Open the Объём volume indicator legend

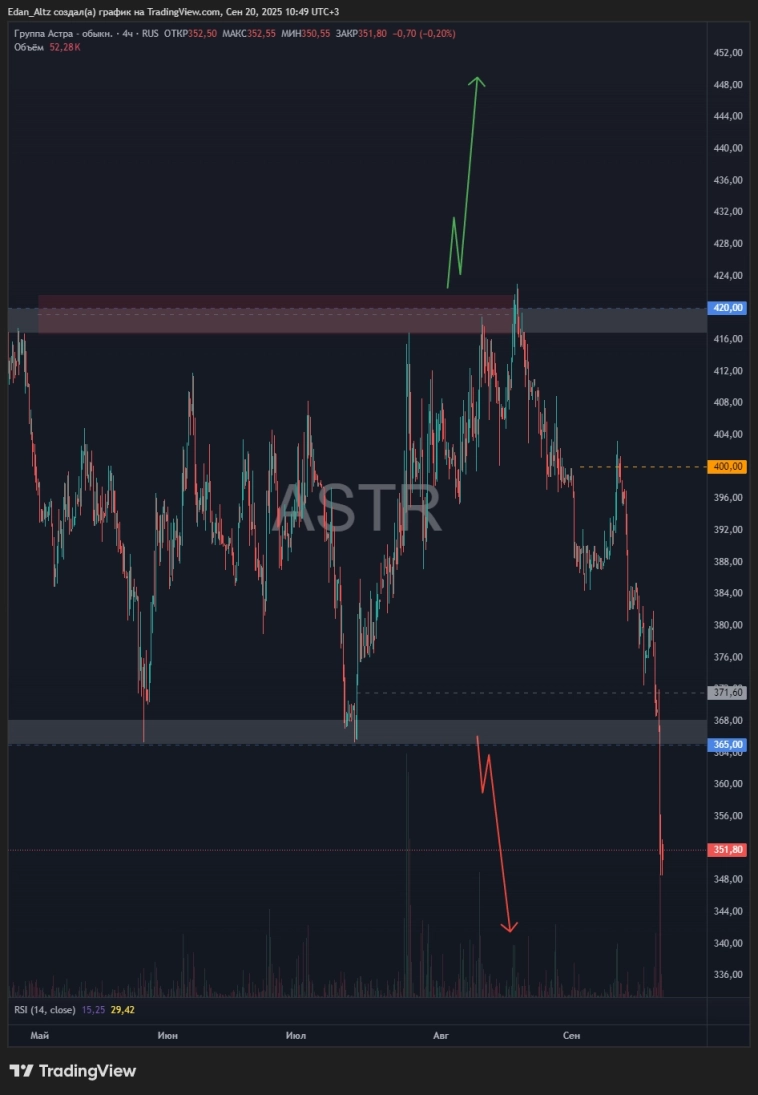click(x=30, y=47)
